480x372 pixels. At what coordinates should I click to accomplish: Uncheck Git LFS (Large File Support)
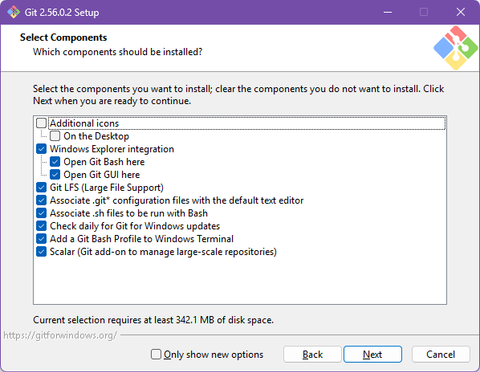41,187
